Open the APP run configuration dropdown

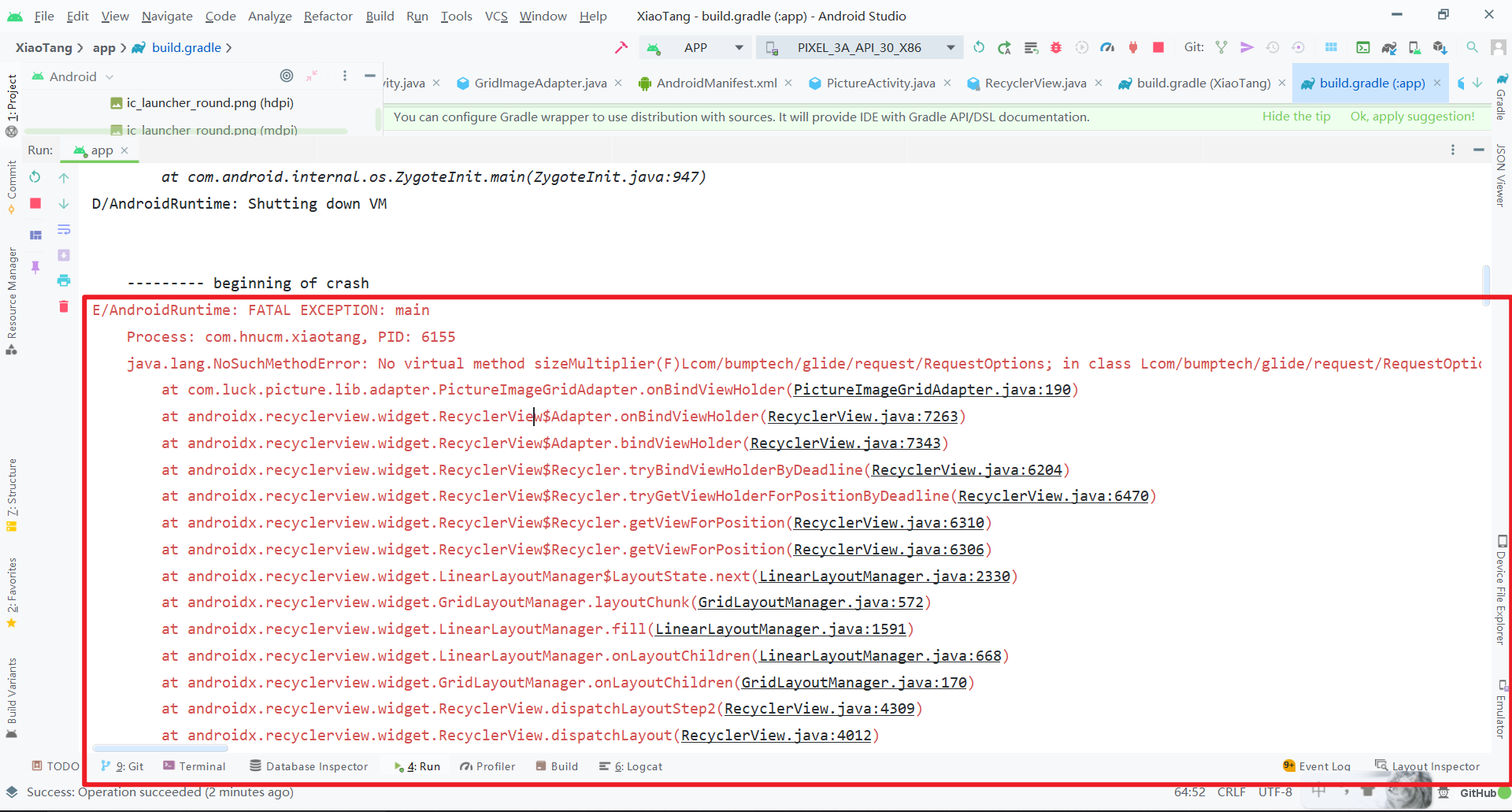(695, 47)
